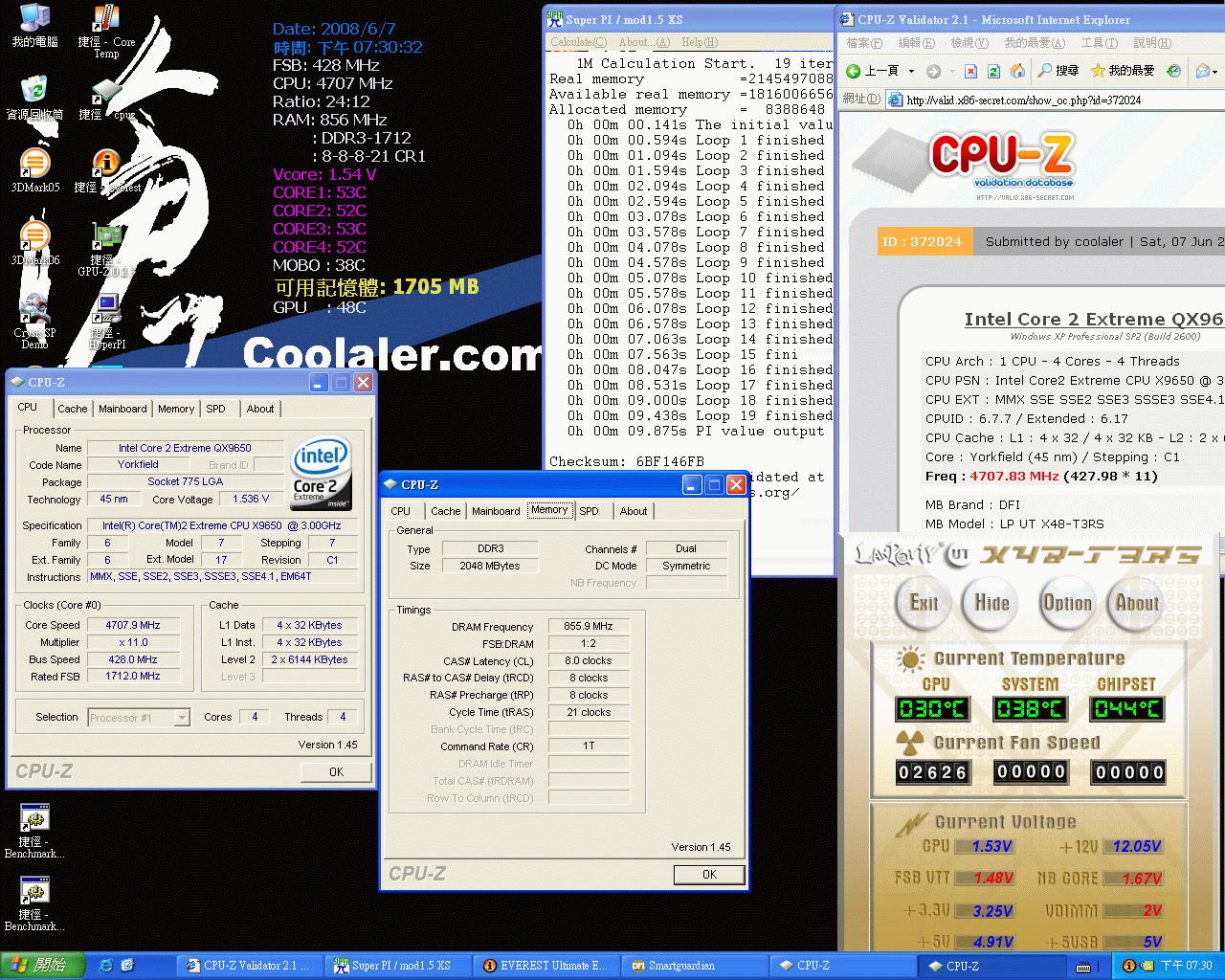Expand the IE Mail button dropdown arrow
The image size is (1225, 980).
pyautogui.click(x=1215, y=71)
